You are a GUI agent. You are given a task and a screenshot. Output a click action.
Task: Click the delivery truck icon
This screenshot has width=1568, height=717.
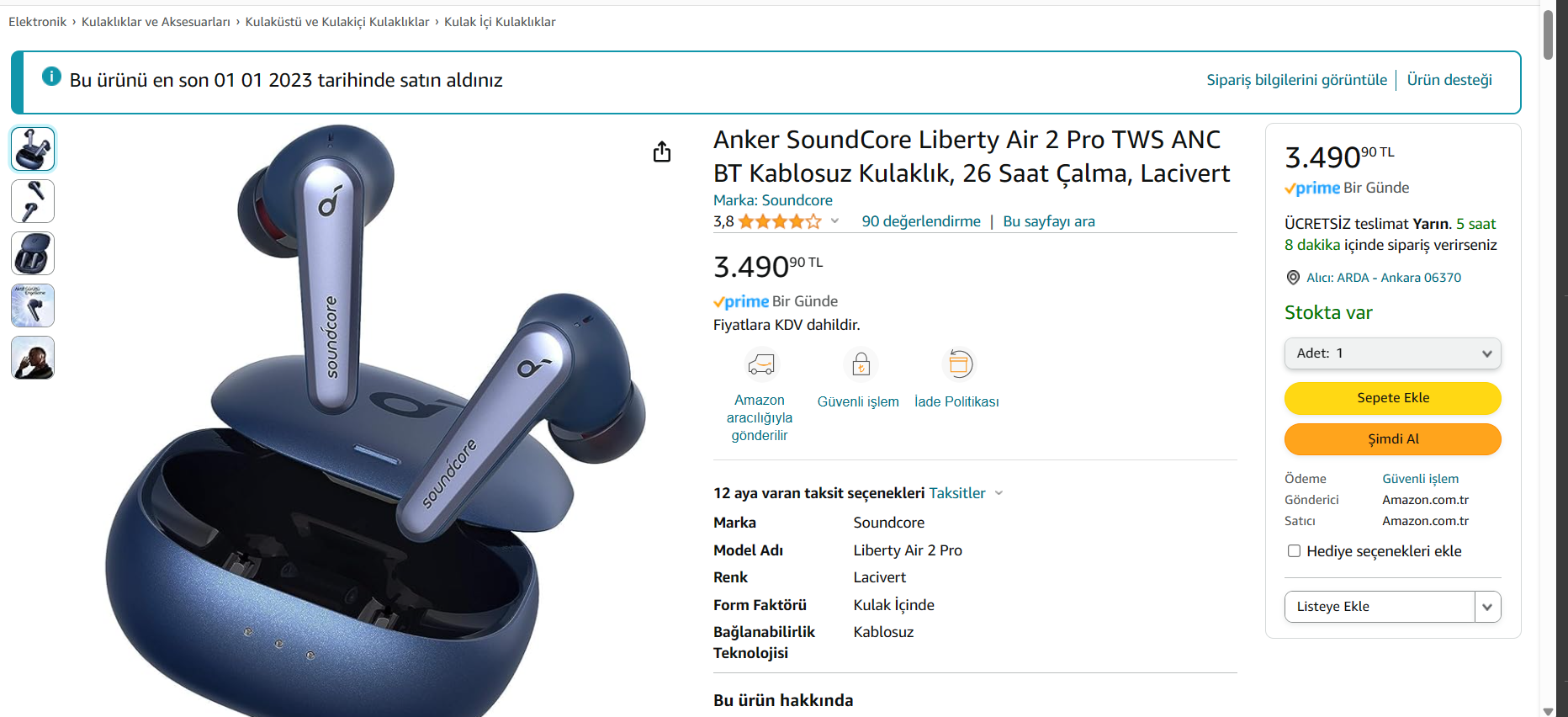pos(760,364)
